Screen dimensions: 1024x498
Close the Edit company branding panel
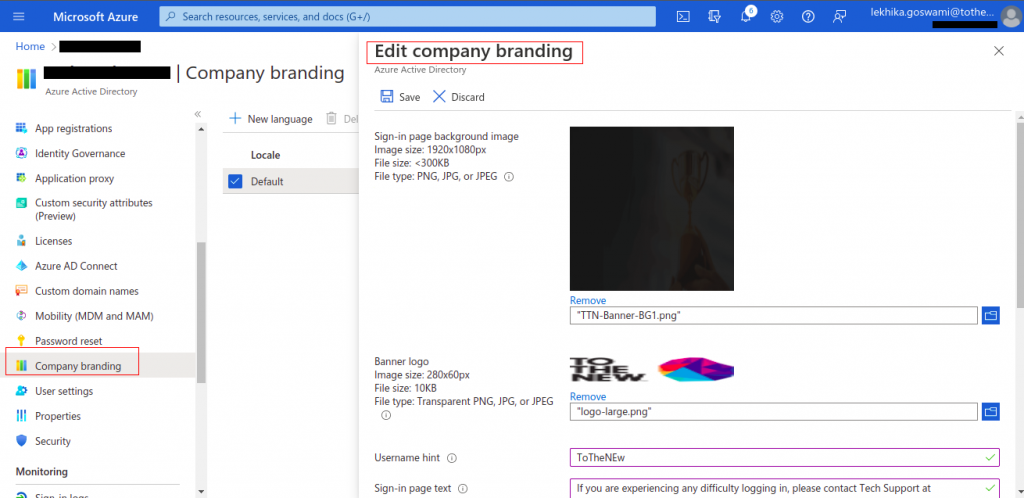tap(999, 51)
